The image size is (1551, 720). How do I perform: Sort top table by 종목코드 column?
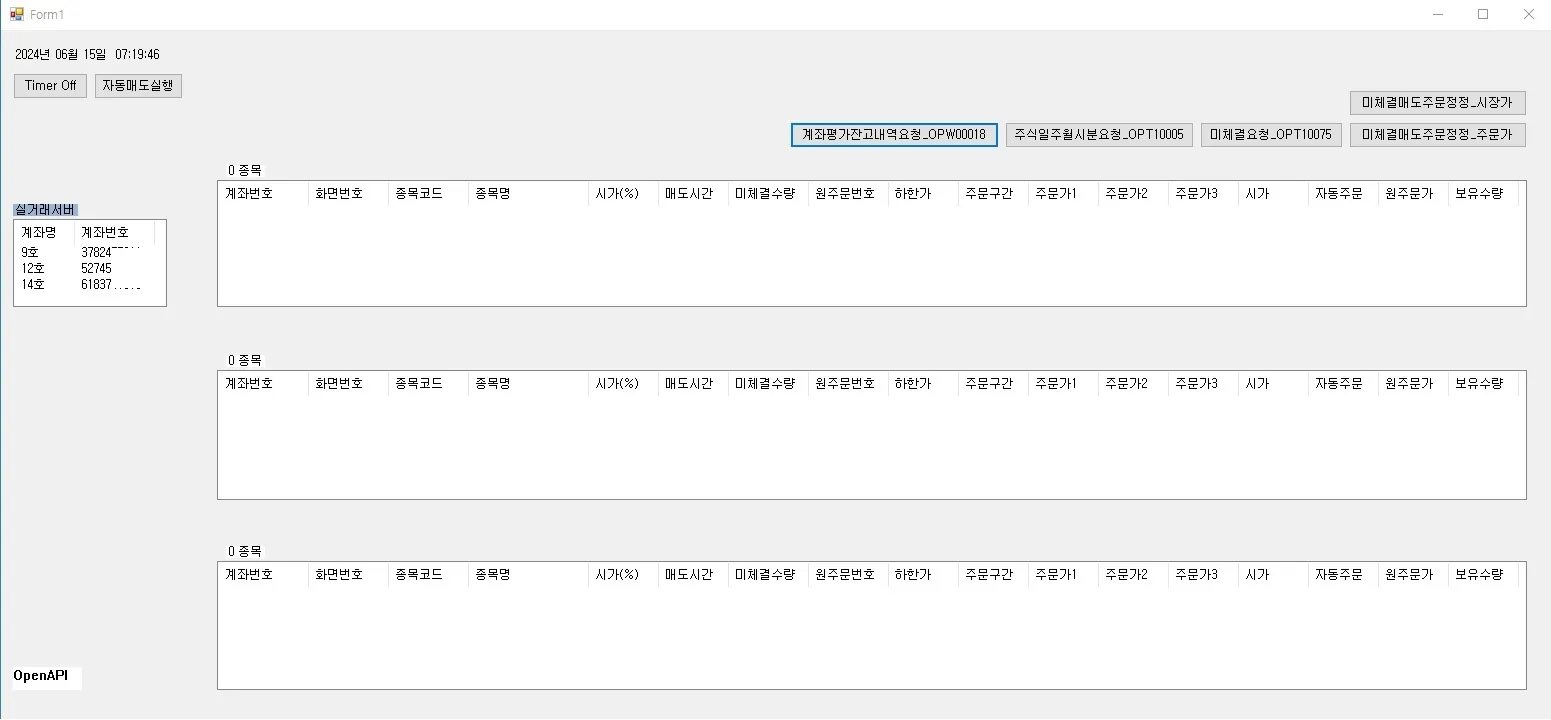428,194
